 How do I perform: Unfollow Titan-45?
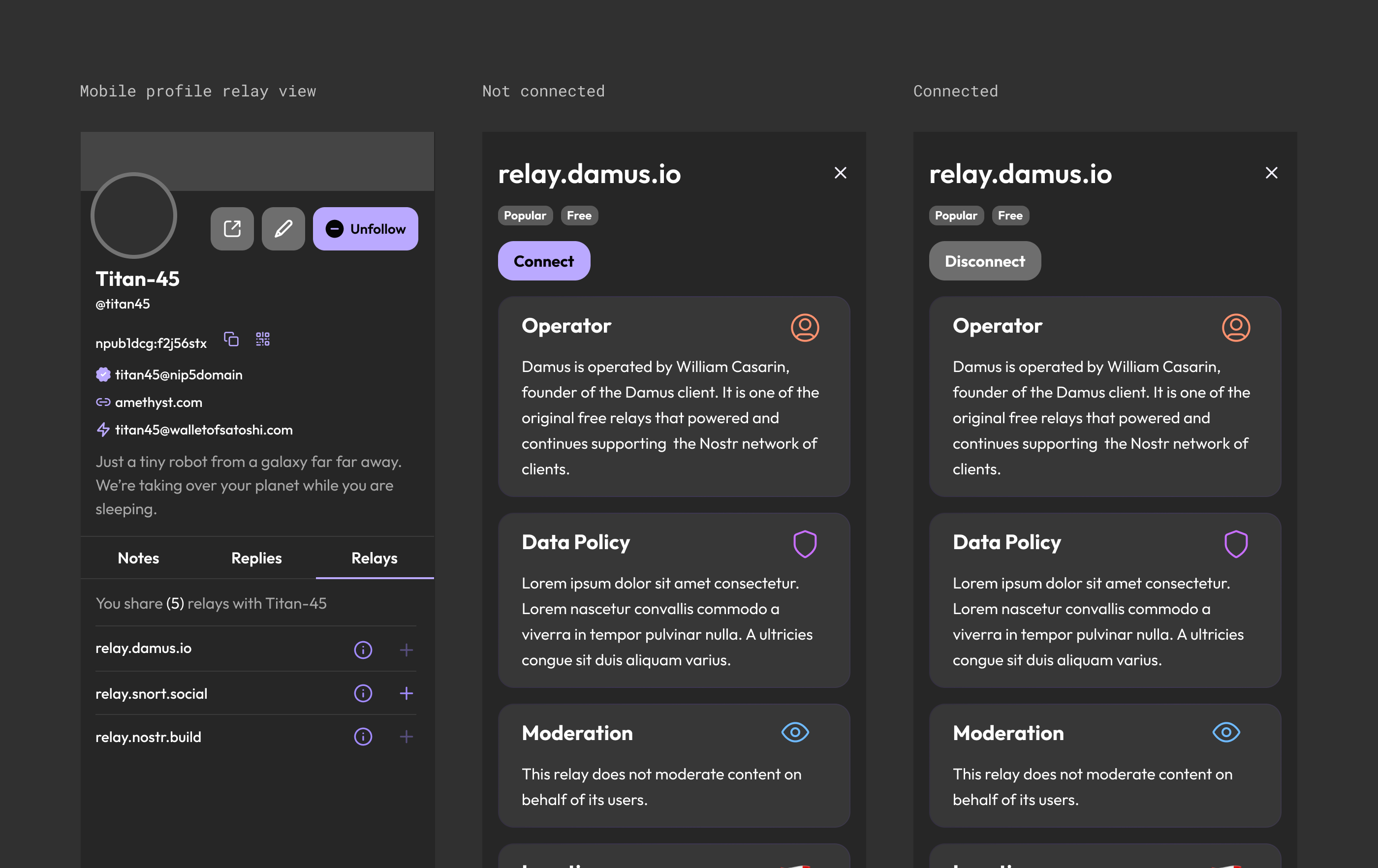coord(366,229)
